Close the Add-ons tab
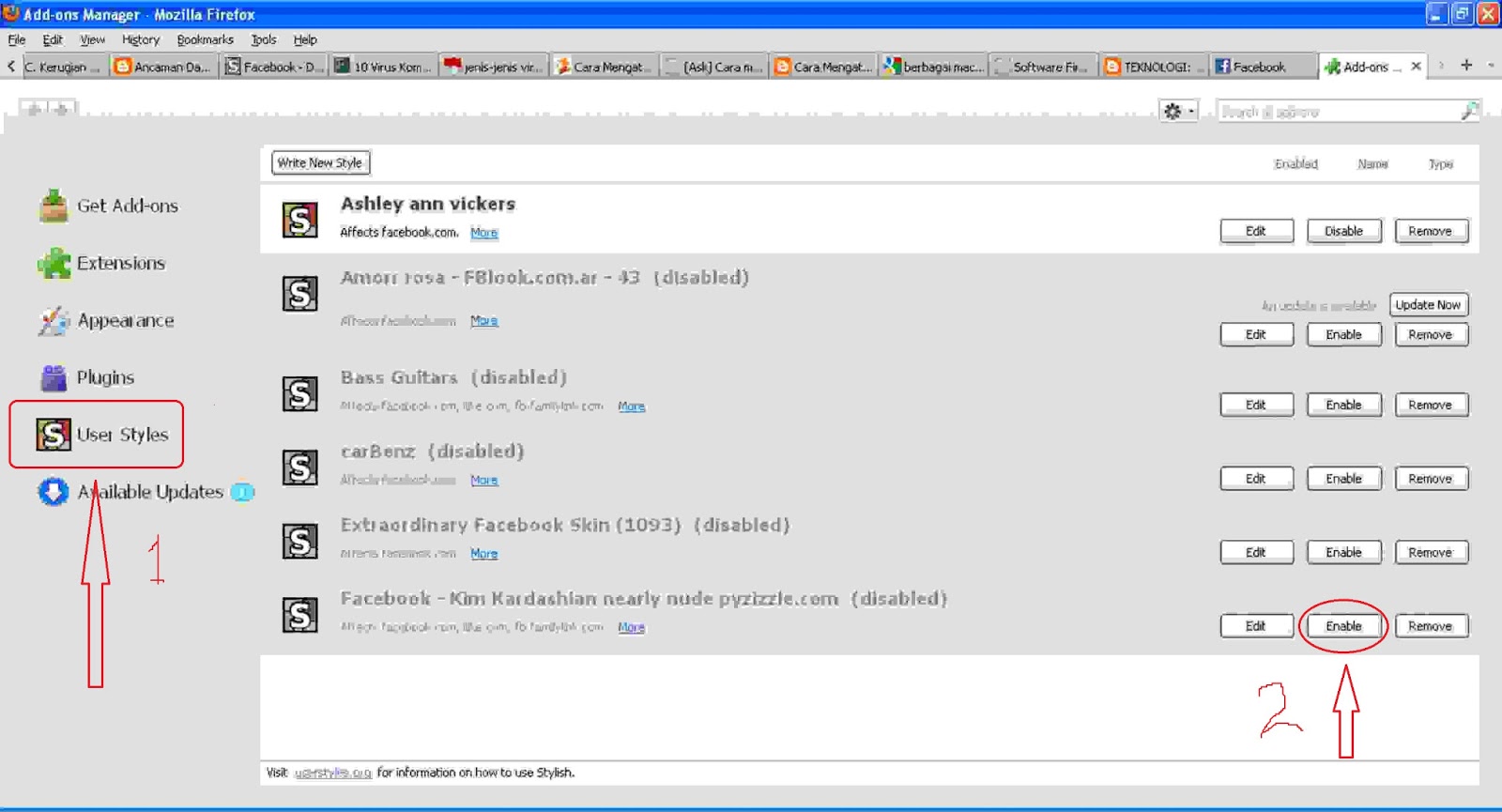 click(x=1416, y=66)
